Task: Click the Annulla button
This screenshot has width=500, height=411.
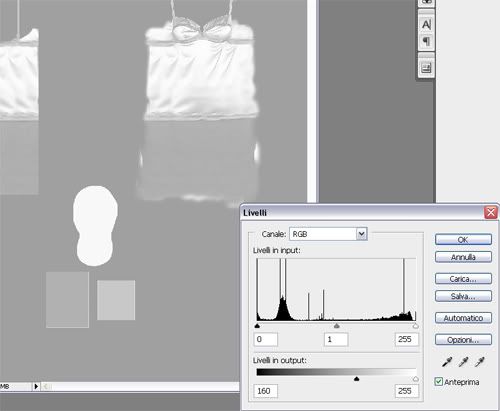Action: [x=463, y=257]
